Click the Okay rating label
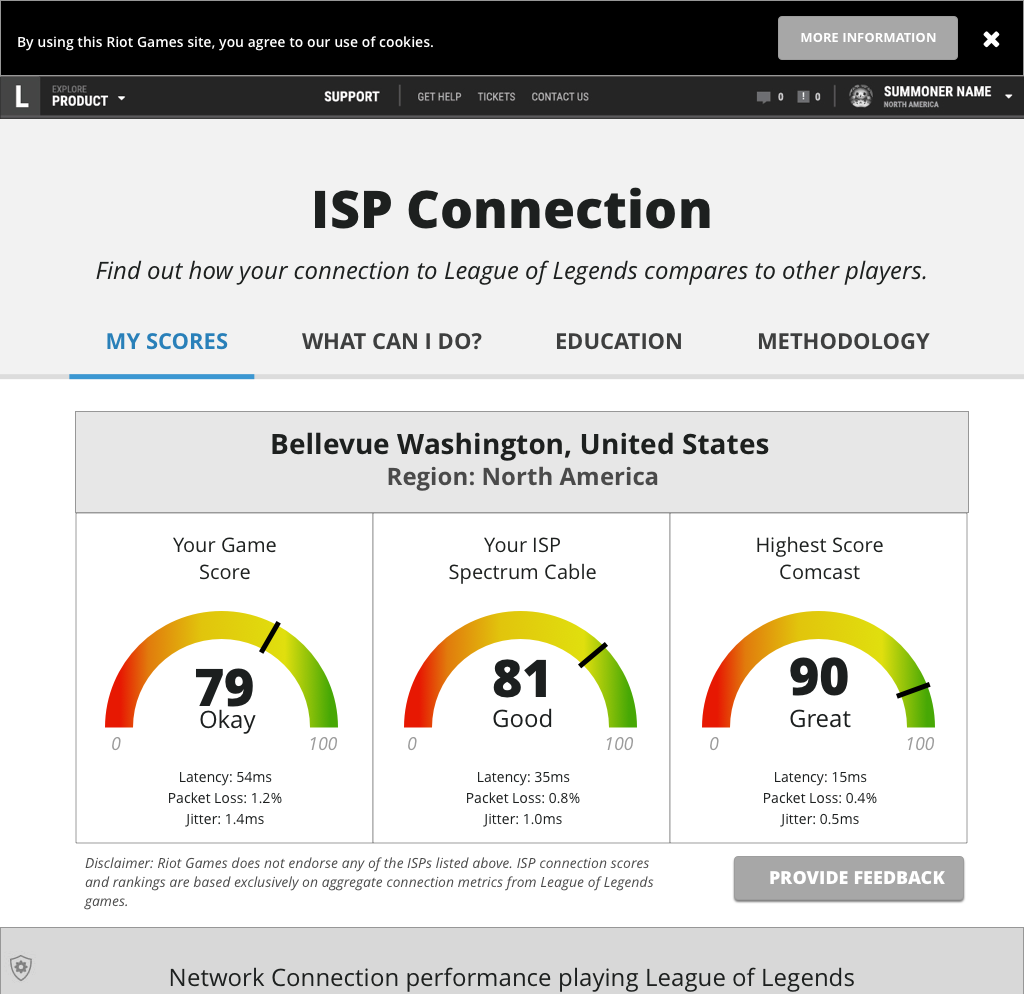This screenshot has height=994, width=1024. tap(227, 720)
